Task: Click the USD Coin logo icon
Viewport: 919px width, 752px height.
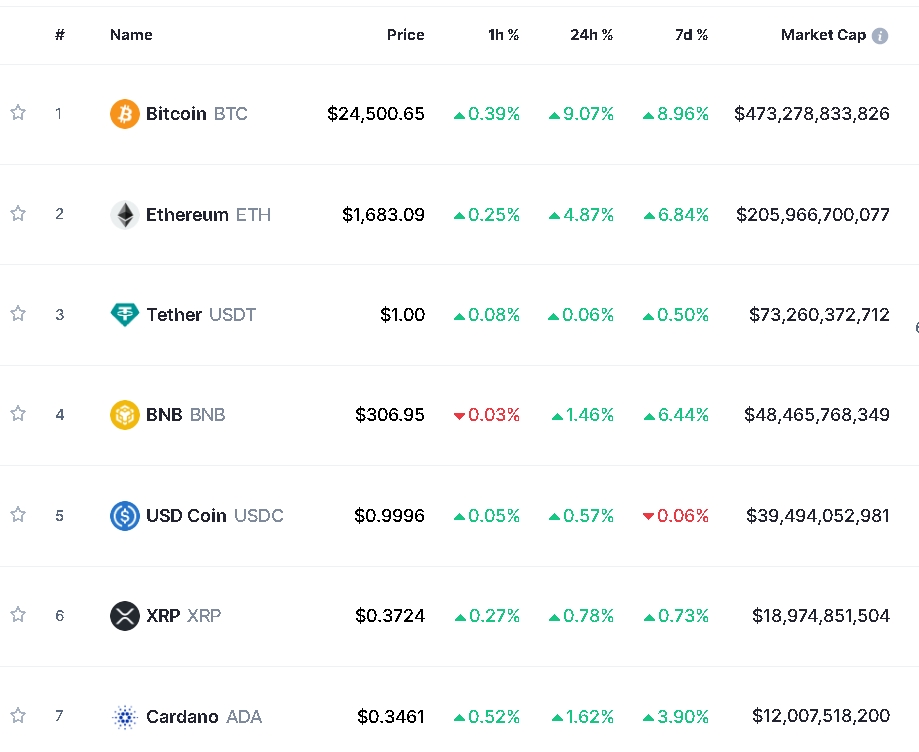Action: (x=125, y=516)
